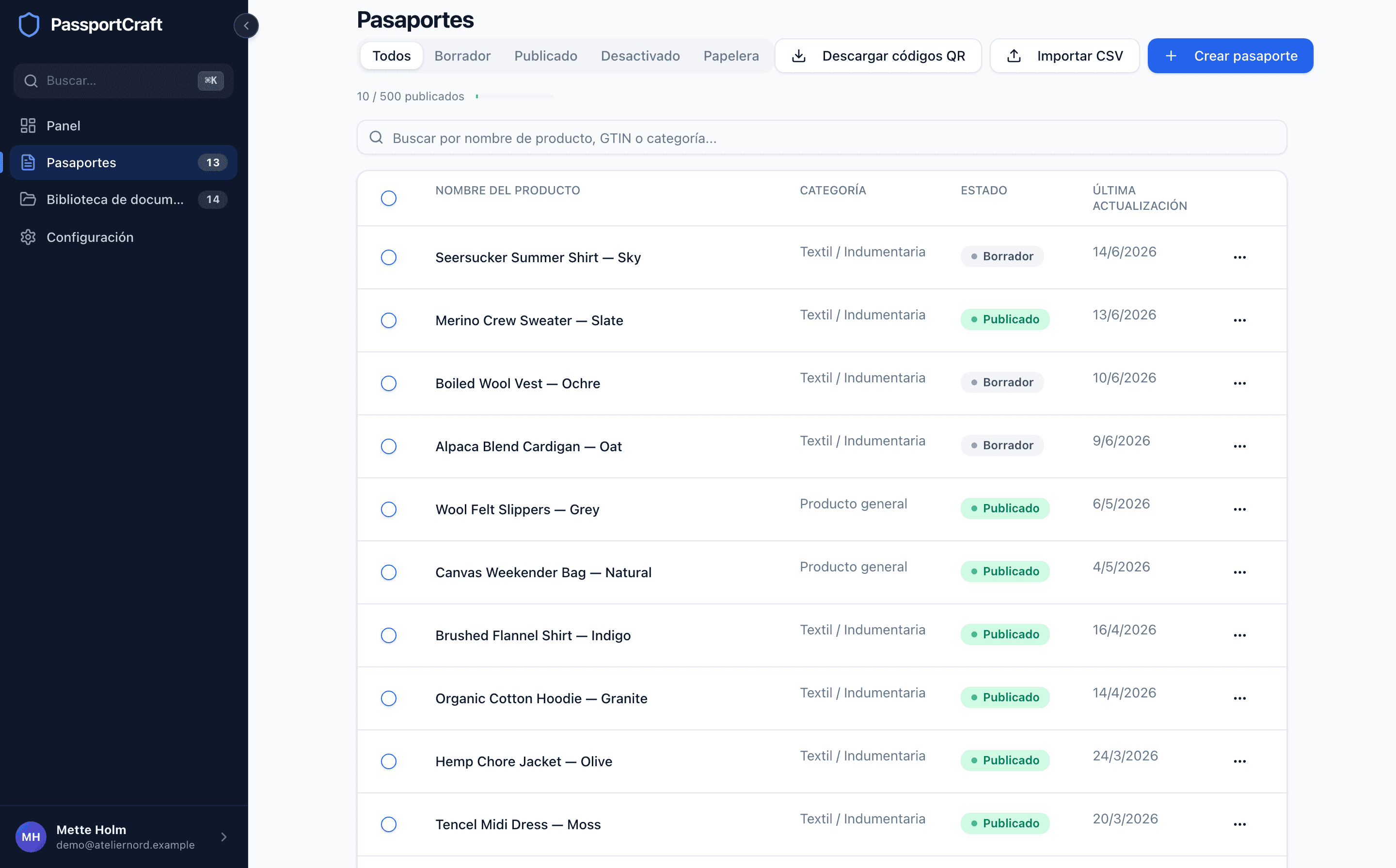Click the plus icon in Crear pasaporte
1396x868 pixels.
click(x=1171, y=56)
